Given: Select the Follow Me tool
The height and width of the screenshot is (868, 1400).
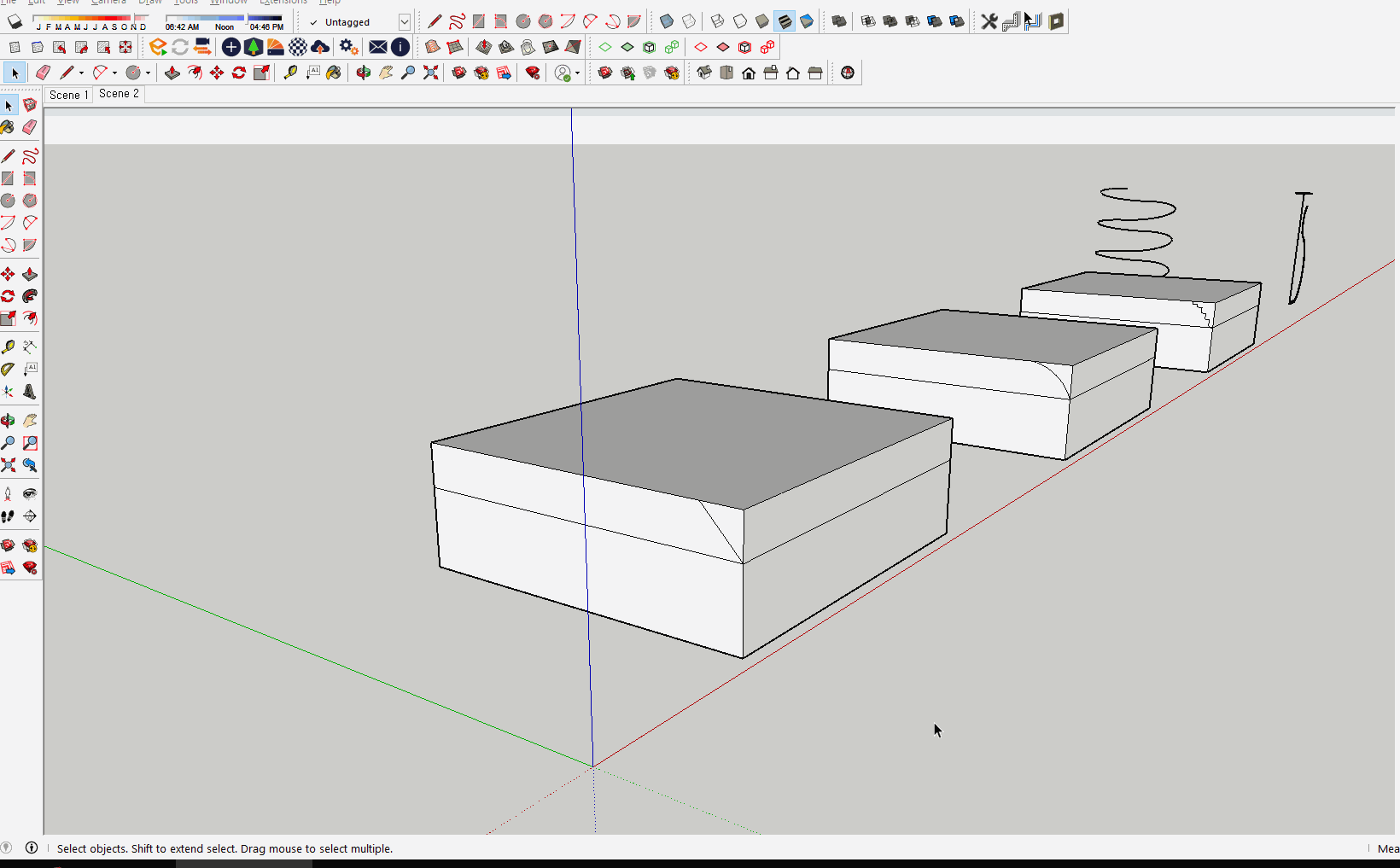Looking at the screenshot, I should click(30, 296).
